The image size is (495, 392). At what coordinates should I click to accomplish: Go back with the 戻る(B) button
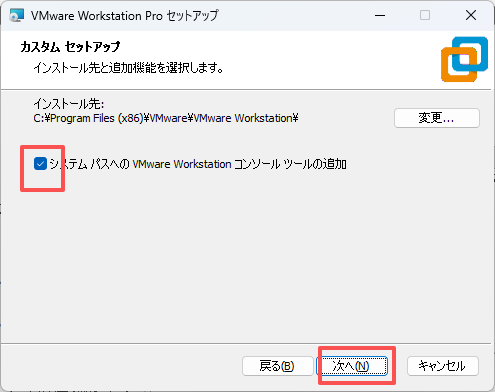[277, 366]
